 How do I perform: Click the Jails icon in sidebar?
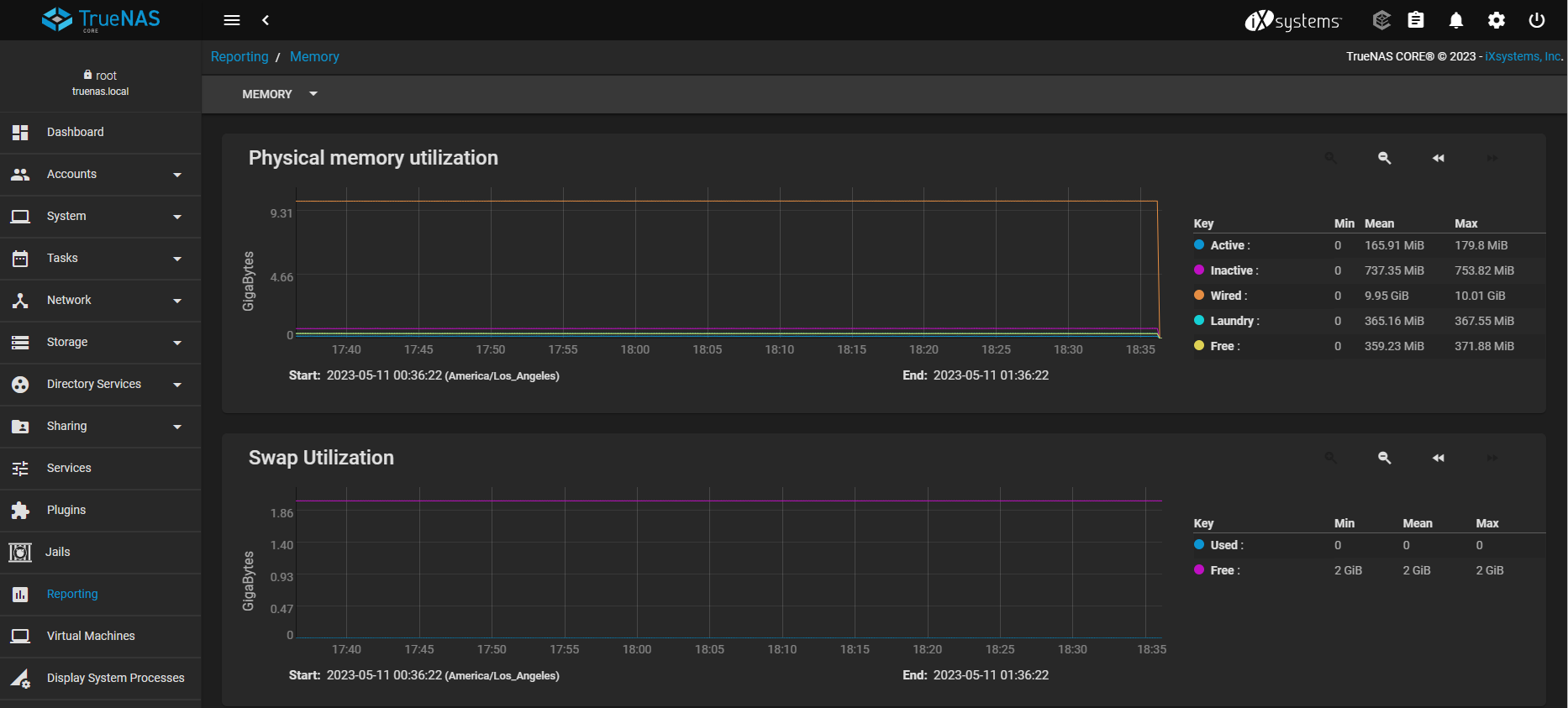point(20,553)
